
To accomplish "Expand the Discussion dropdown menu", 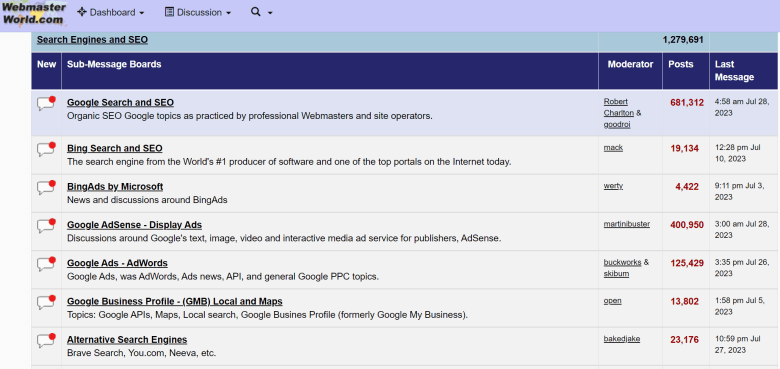I will pyautogui.click(x=198, y=12).
